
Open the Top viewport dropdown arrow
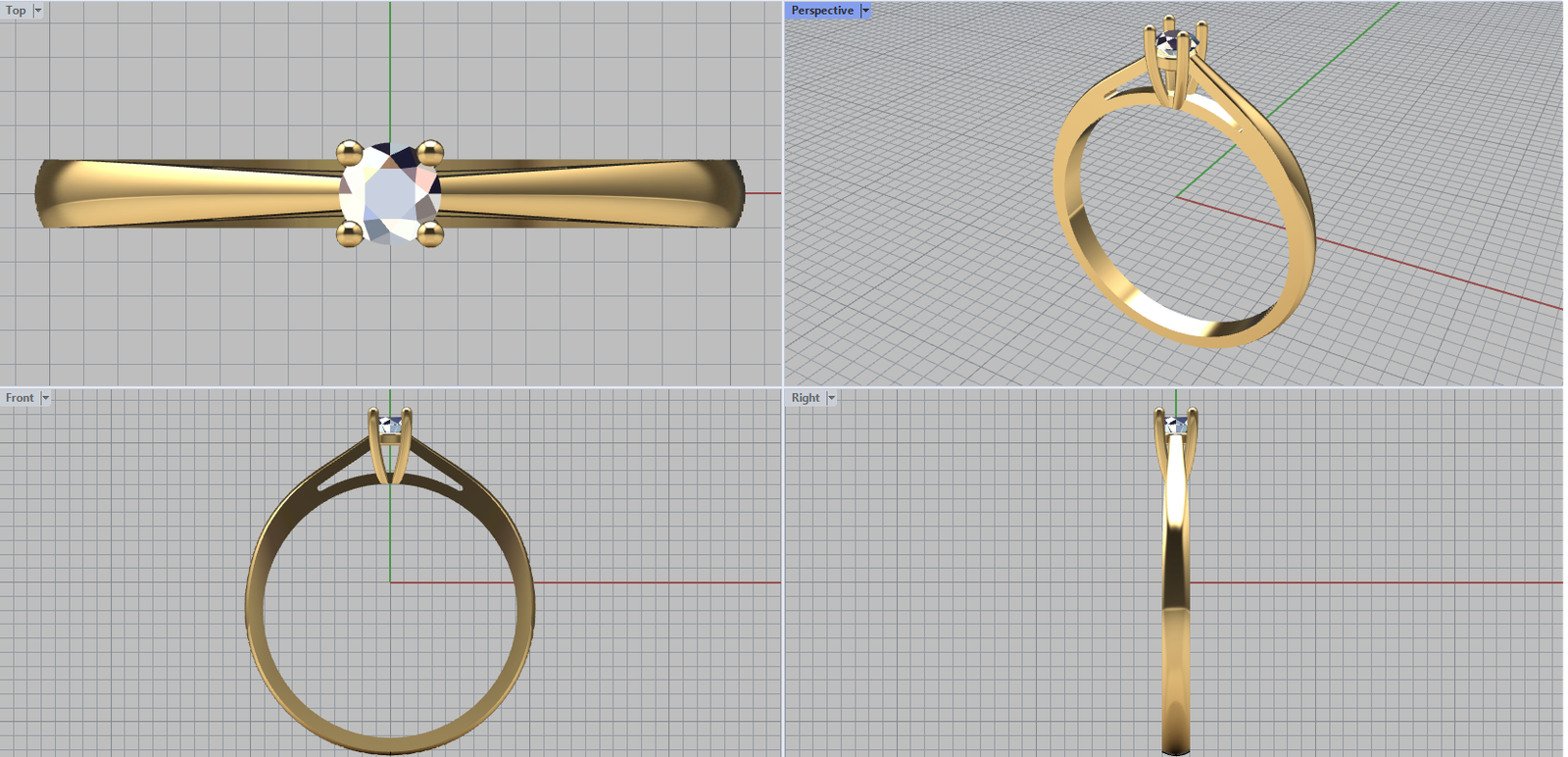(38, 11)
